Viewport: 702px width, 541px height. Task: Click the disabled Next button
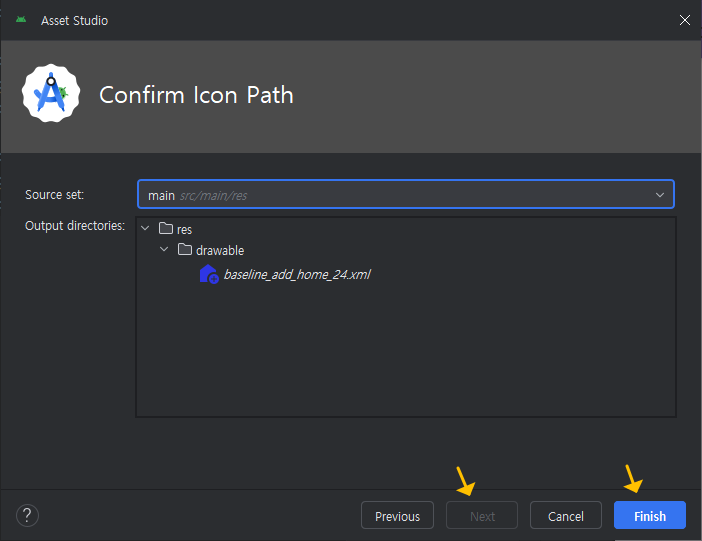(x=482, y=515)
